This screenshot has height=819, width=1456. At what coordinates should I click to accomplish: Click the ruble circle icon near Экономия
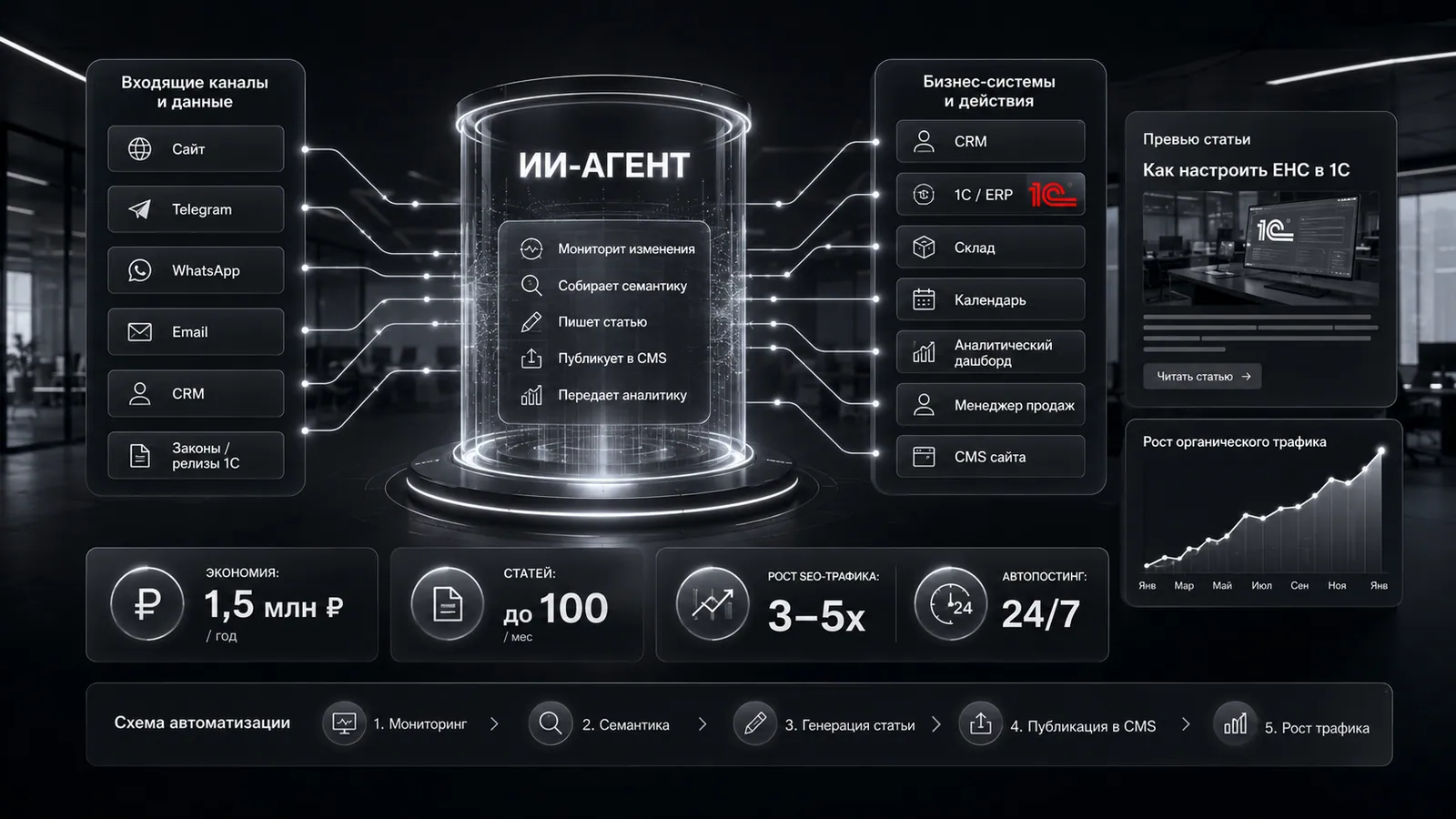(x=147, y=603)
